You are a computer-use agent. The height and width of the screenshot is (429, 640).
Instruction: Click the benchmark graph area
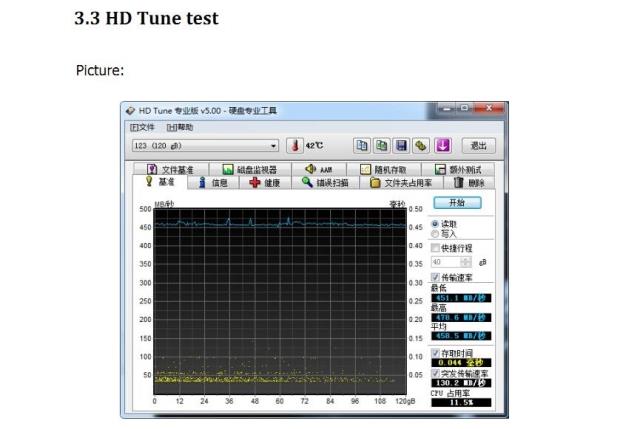pos(280,301)
